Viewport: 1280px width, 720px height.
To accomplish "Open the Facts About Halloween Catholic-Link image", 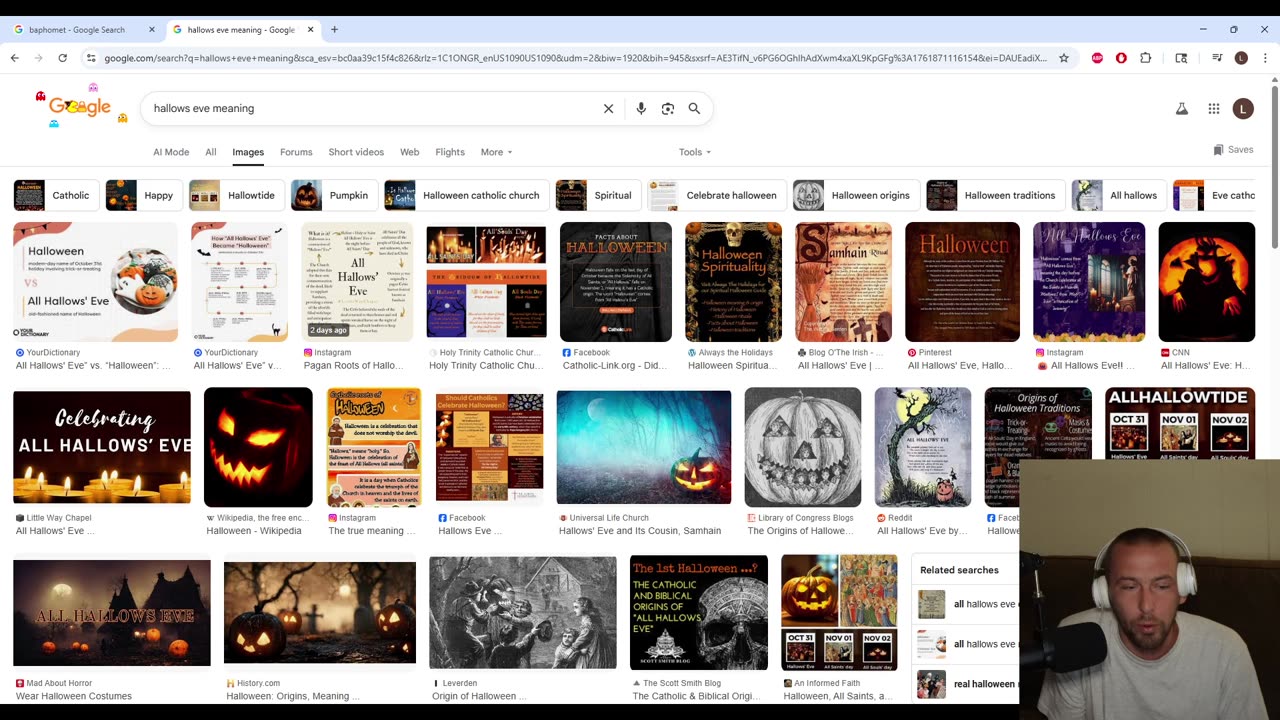I will pos(615,282).
